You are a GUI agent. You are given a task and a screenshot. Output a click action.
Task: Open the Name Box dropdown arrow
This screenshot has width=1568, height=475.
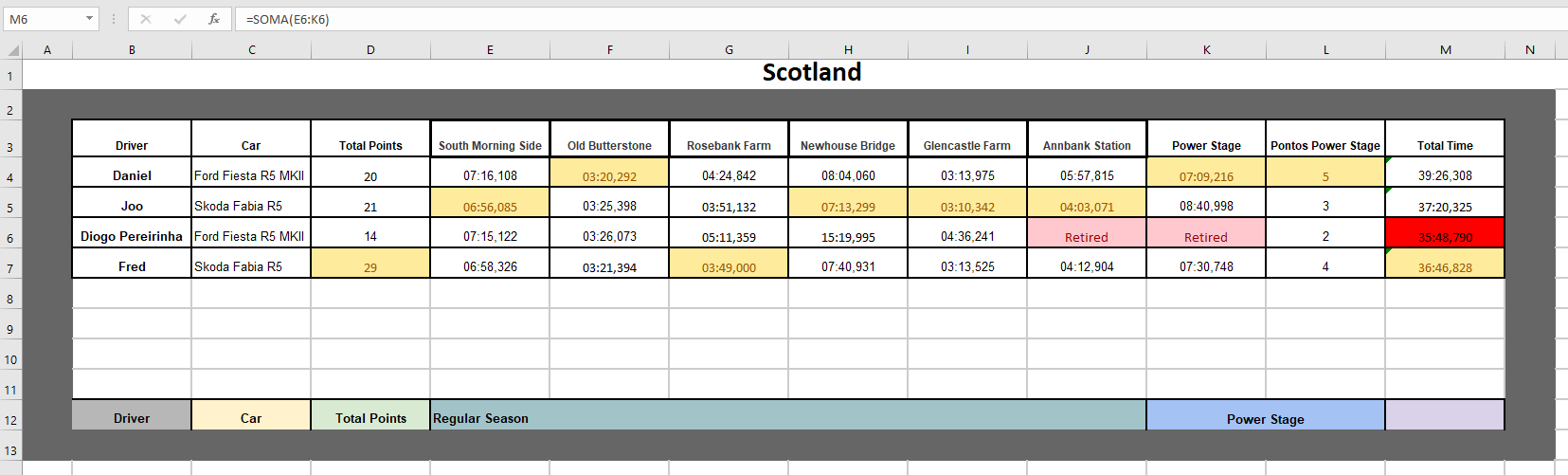point(89,19)
